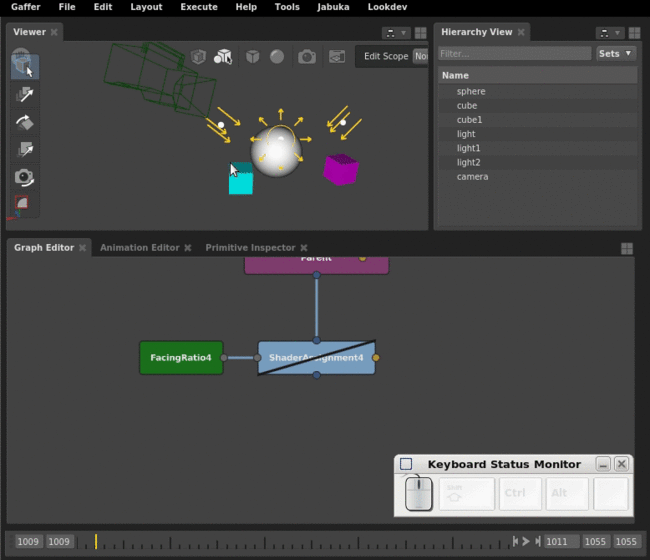Select the FacingRatio4 node

coord(181,358)
